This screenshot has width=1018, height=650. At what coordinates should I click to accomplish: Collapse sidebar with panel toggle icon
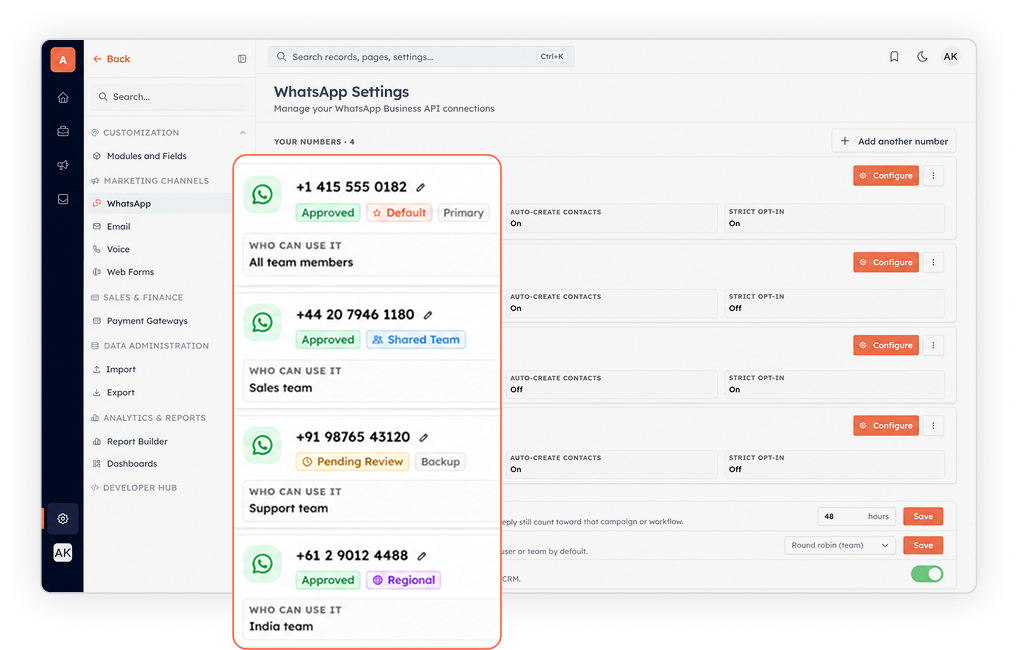(242, 59)
